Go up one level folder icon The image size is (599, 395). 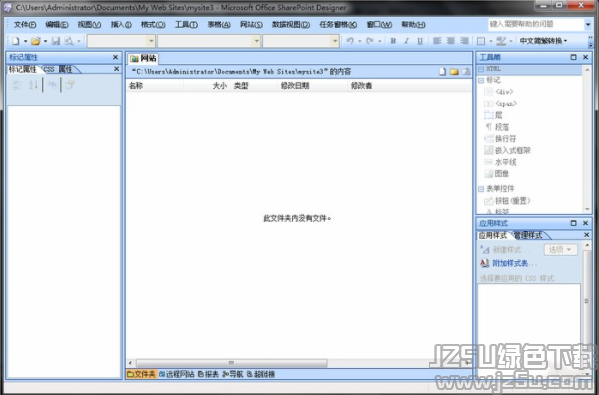point(466,71)
